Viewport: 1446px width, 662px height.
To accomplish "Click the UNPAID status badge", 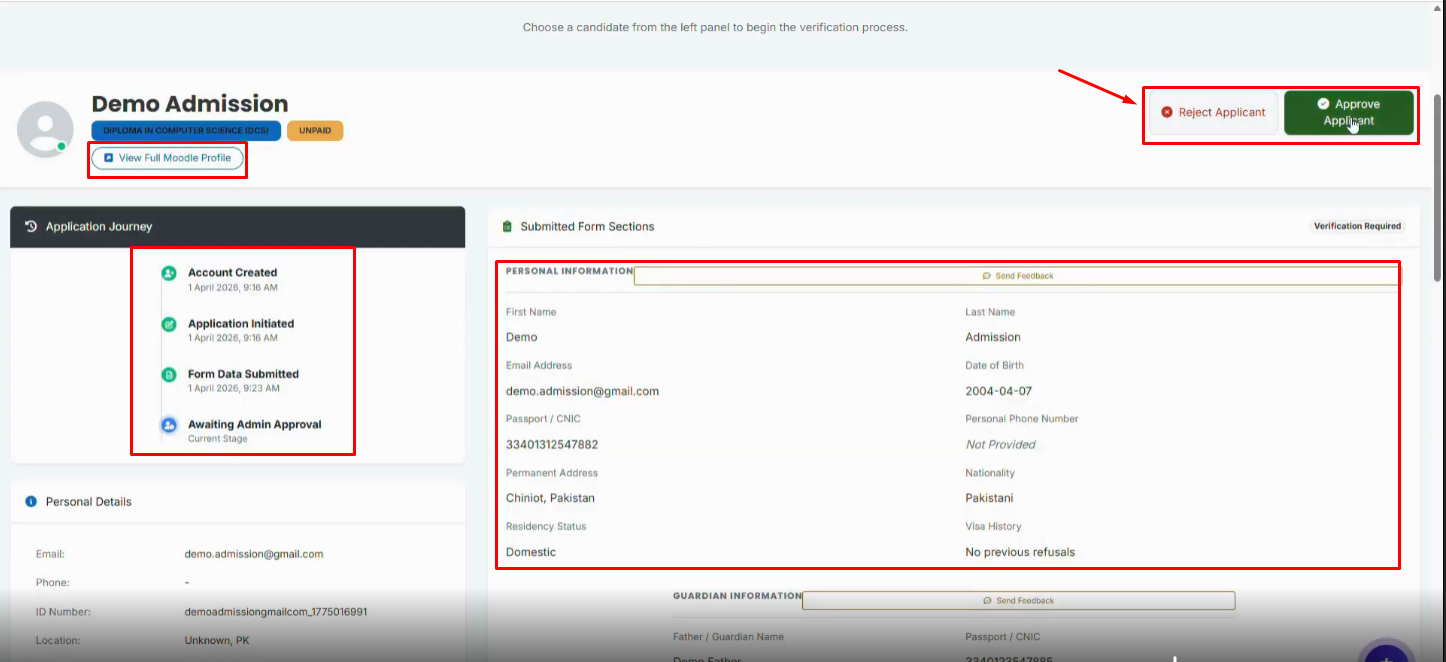I will tap(315, 131).
